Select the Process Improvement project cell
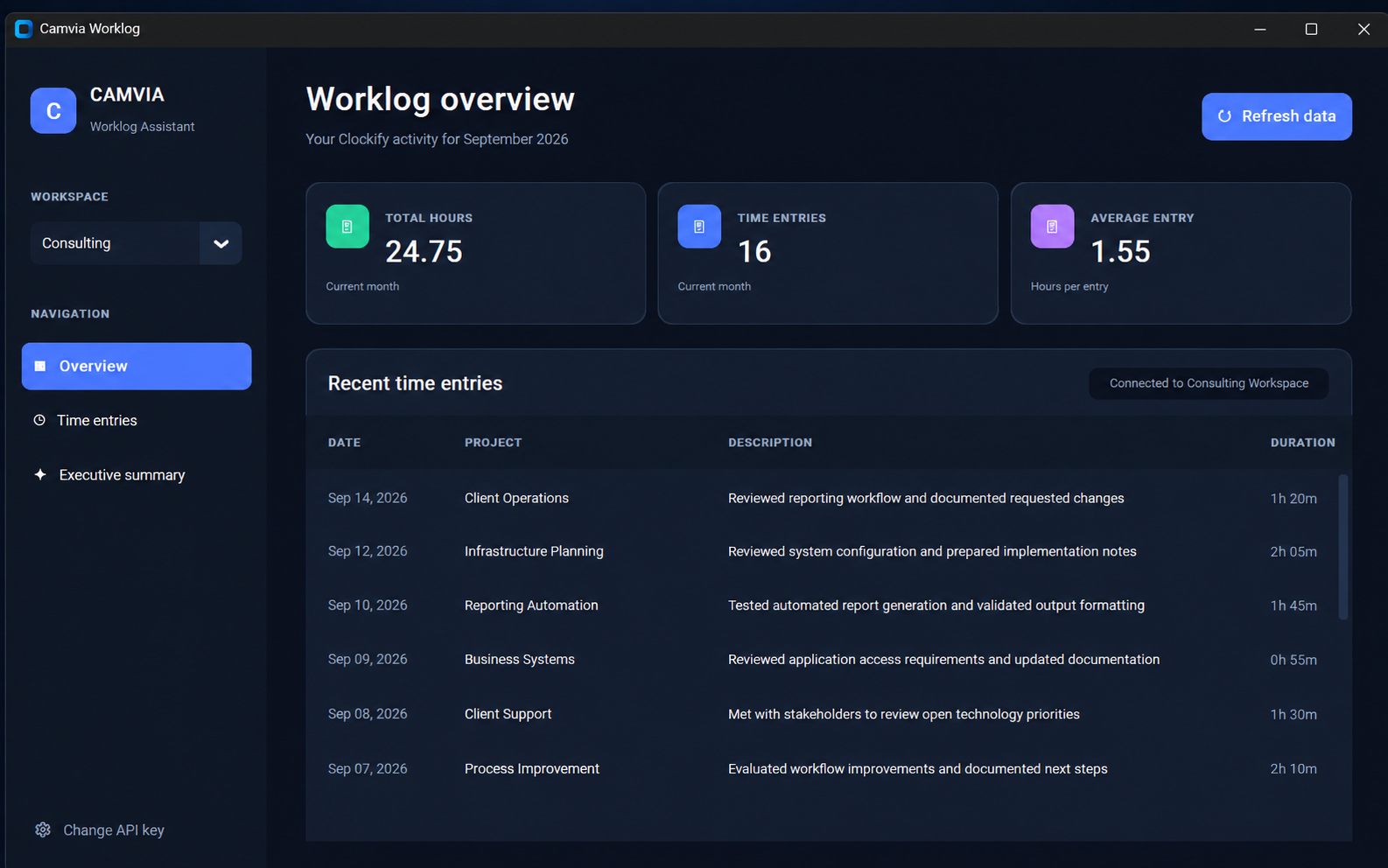The image size is (1388, 868). (x=532, y=768)
